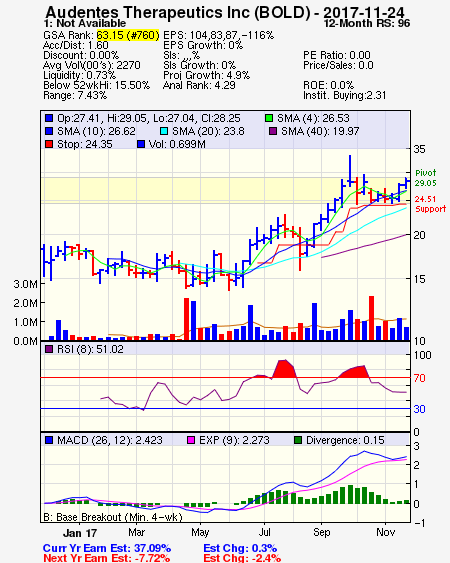Click the Below 52wkHi: 15.50% line
The width and height of the screenshot is (450, 563).
(x=96, y=85)
